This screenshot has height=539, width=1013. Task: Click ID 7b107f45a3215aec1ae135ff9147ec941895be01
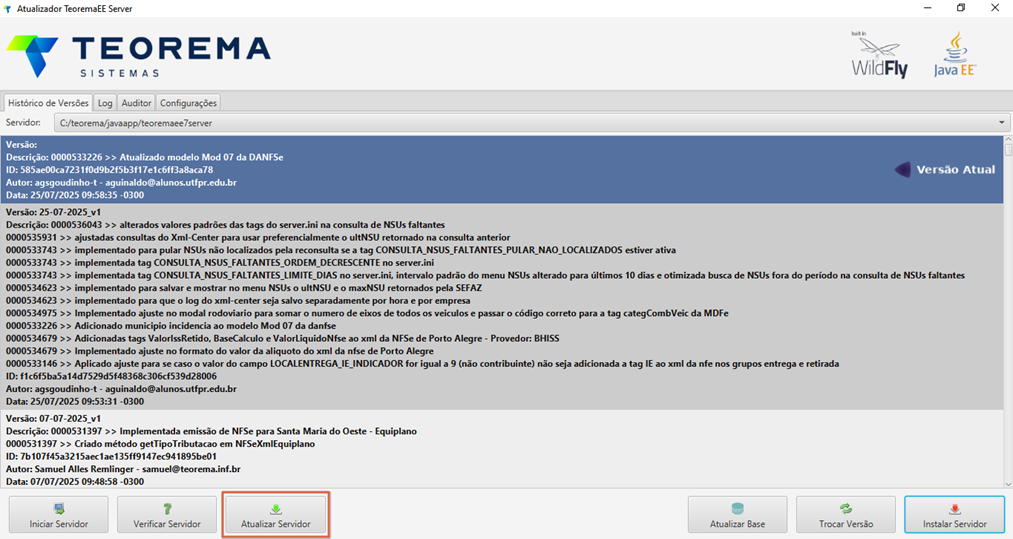pyautogui.click(x=111, y=456)
